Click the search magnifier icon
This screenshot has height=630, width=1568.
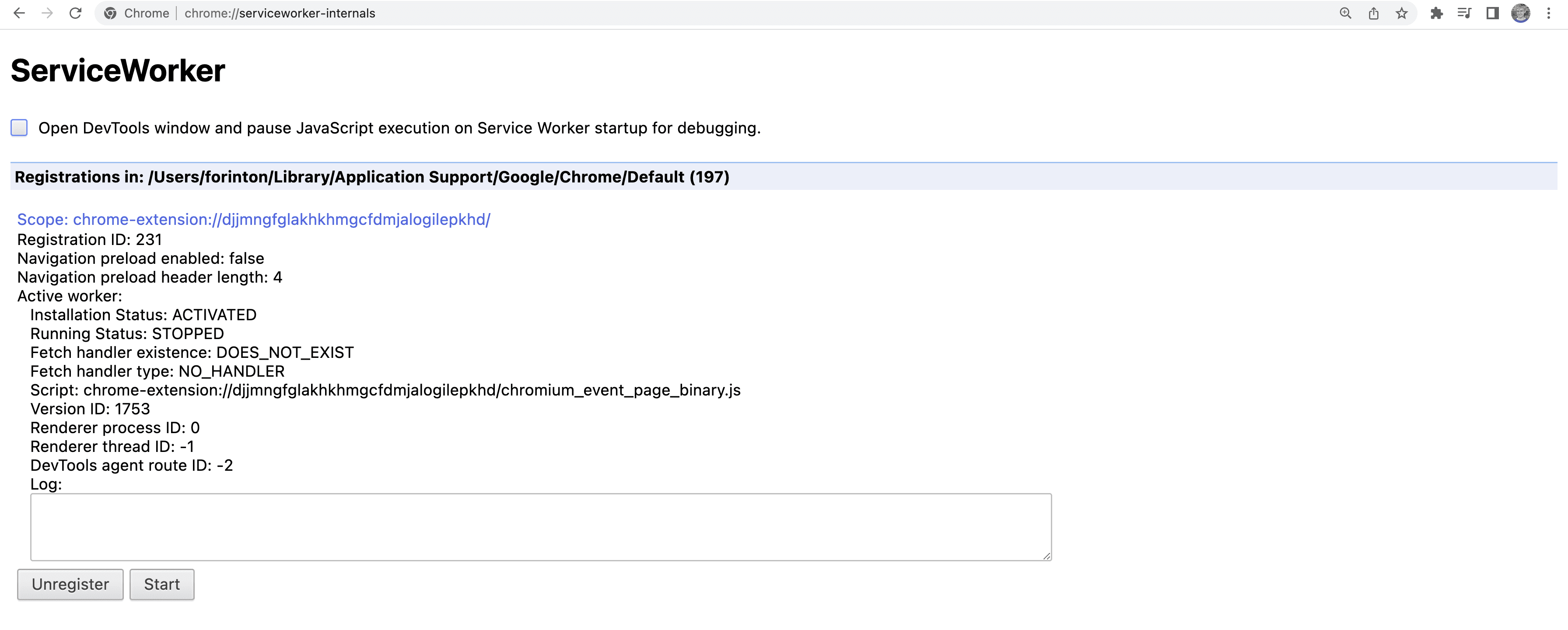[1345, 14]
